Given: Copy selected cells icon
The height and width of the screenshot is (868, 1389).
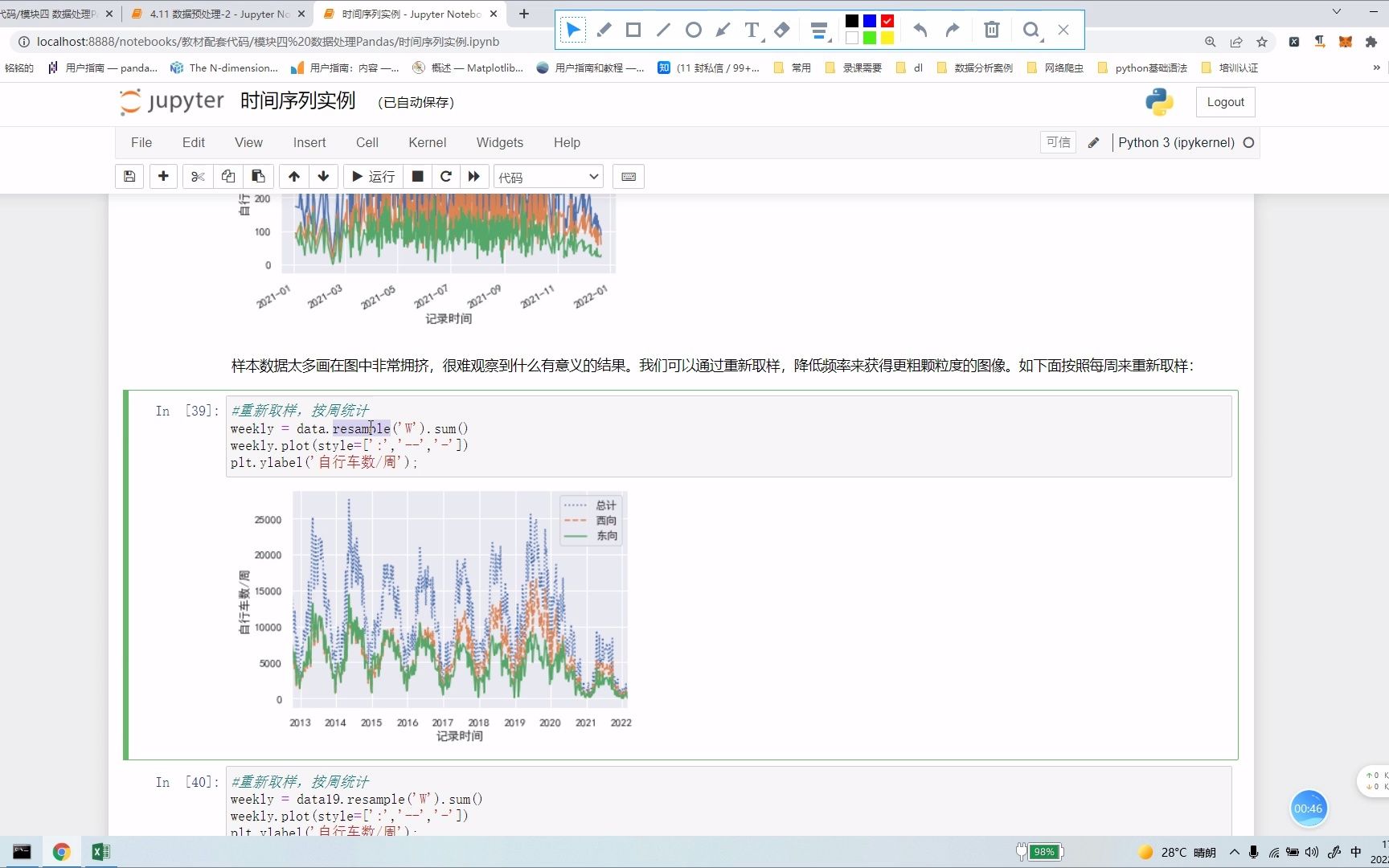Looking at the screenshot, I should click(x=228, y=177).
